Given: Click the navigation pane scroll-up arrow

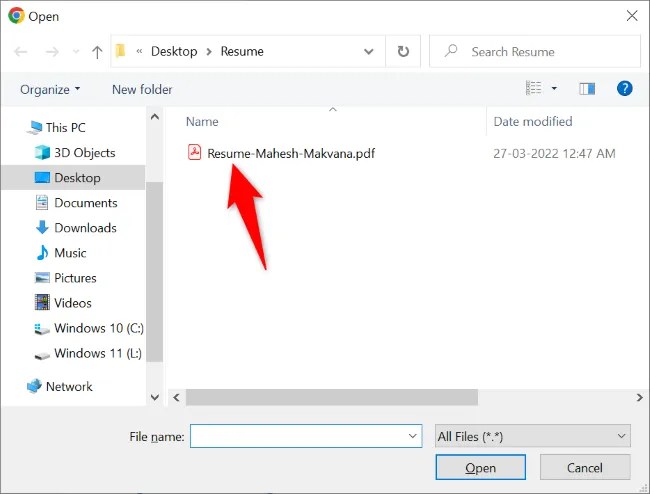Looking at the screenshot, I should pos(155,117).
